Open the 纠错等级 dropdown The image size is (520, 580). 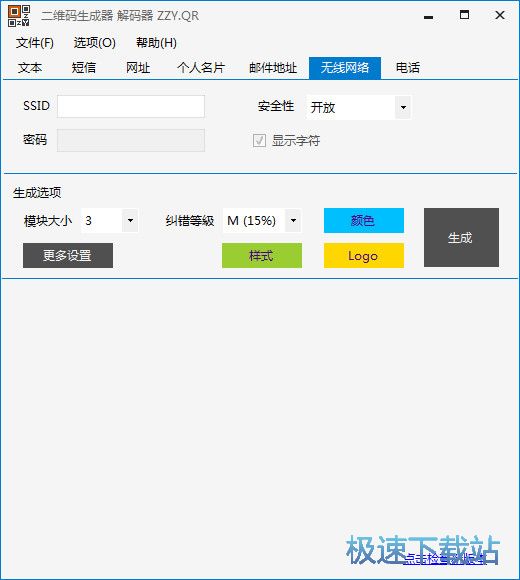[x=293, y=221]
